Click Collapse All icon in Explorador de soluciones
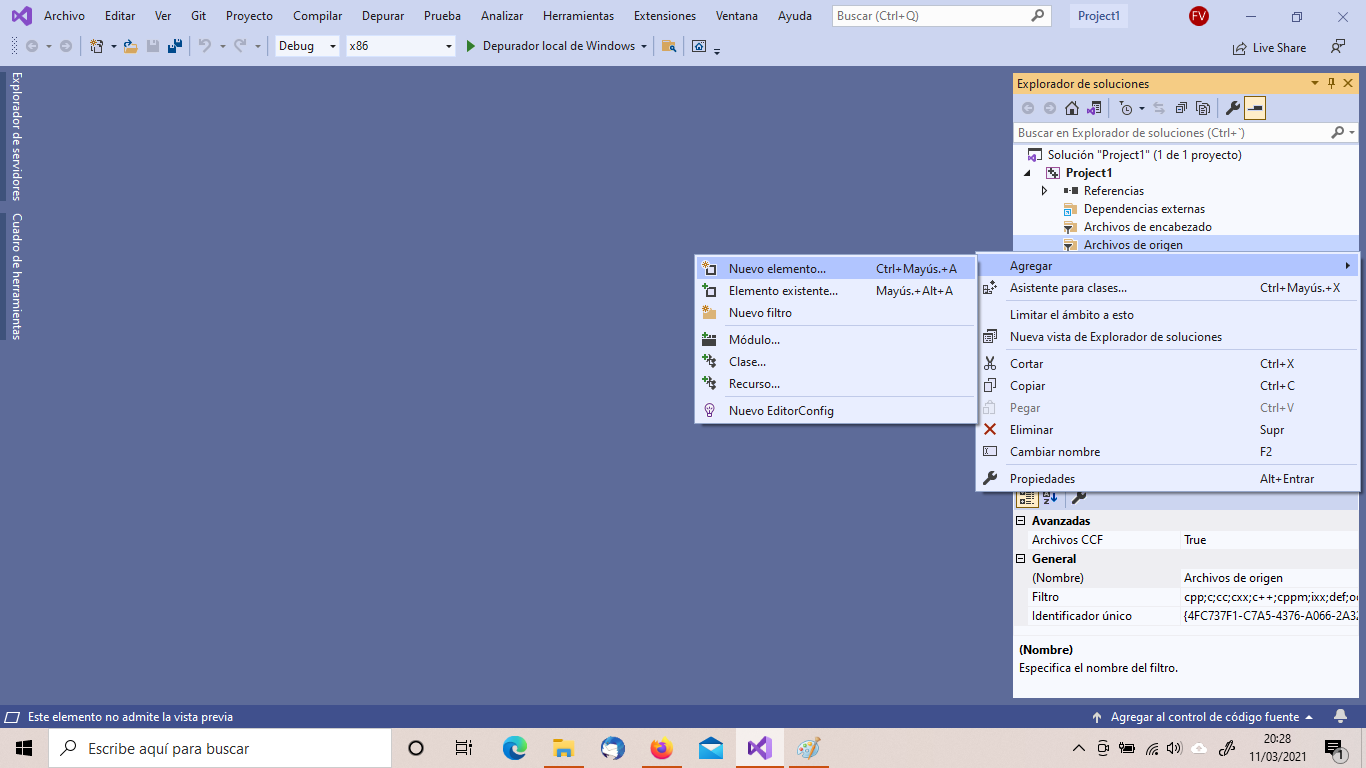This screenshot has height=768, width=1366. 1181,108
